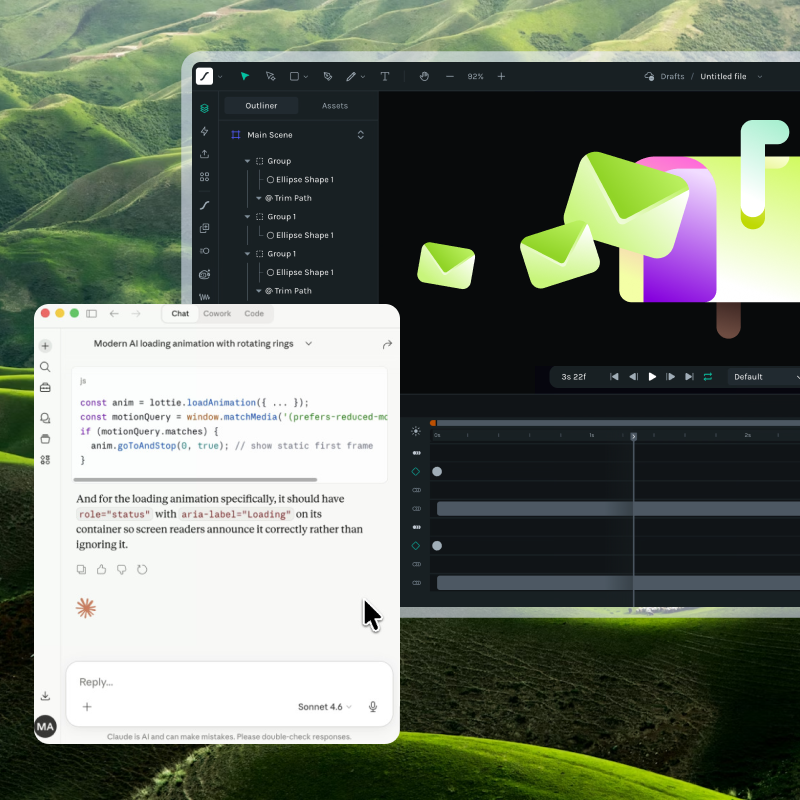Select the first Ellipse Shape 1 layer
The width and height of the screenshot is (800, 800).
tap(304, 180)
